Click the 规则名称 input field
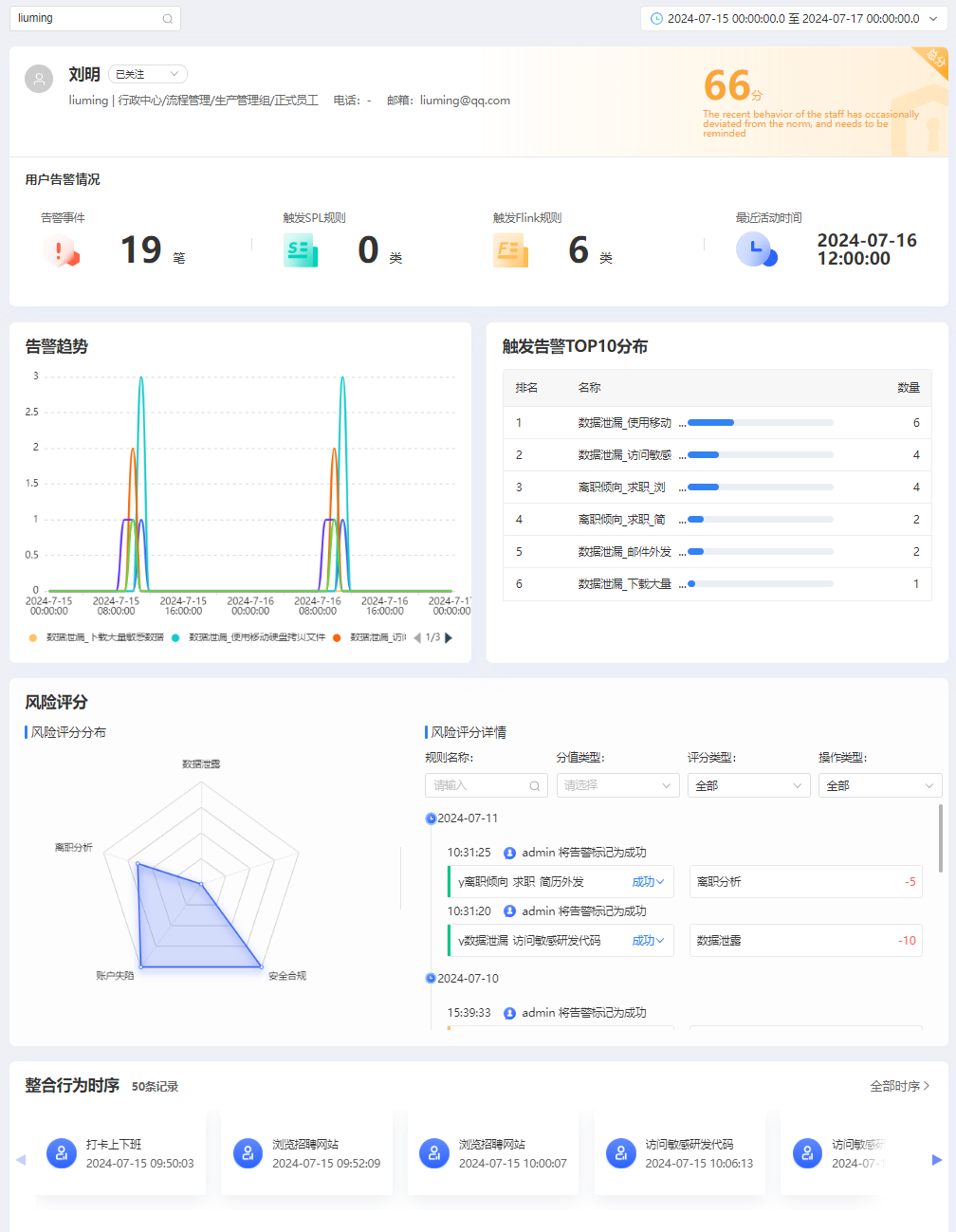The height and width of the screenshot is (1232, 956). 487,785
